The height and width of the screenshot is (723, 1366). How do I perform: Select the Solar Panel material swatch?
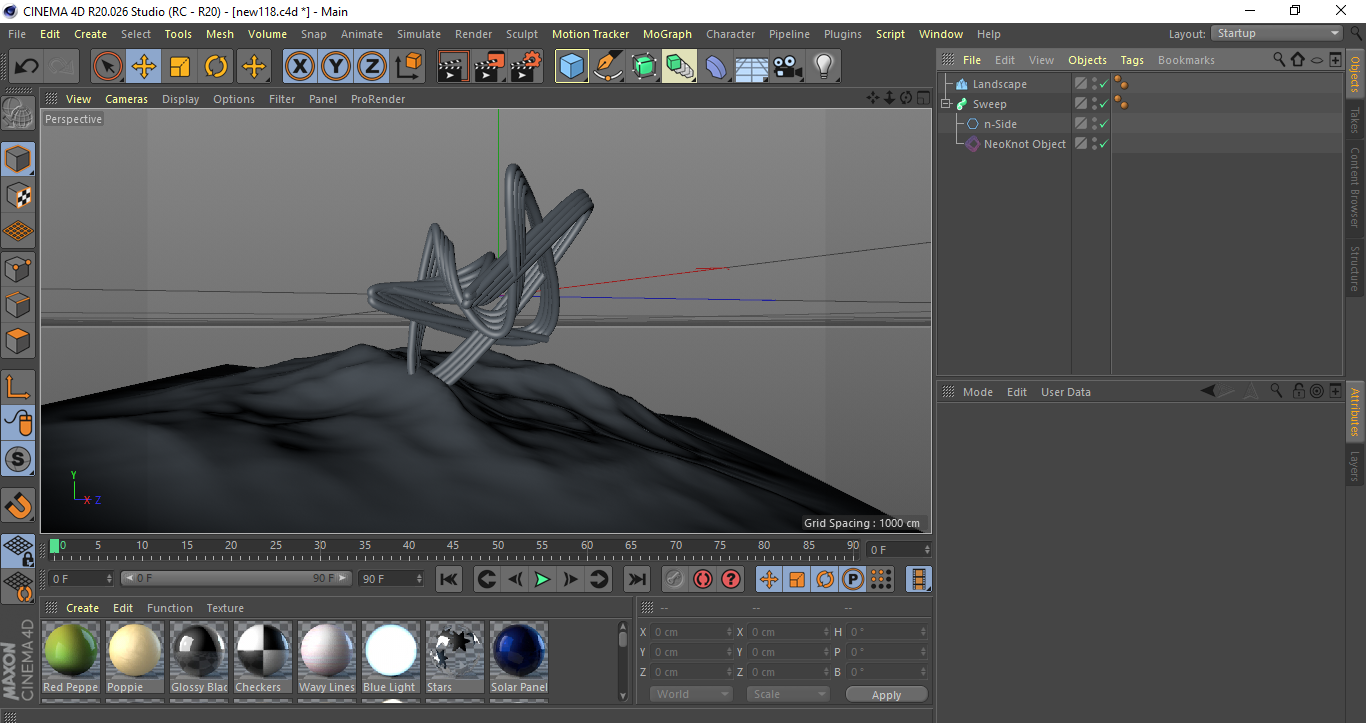click(x=519, y=657)
